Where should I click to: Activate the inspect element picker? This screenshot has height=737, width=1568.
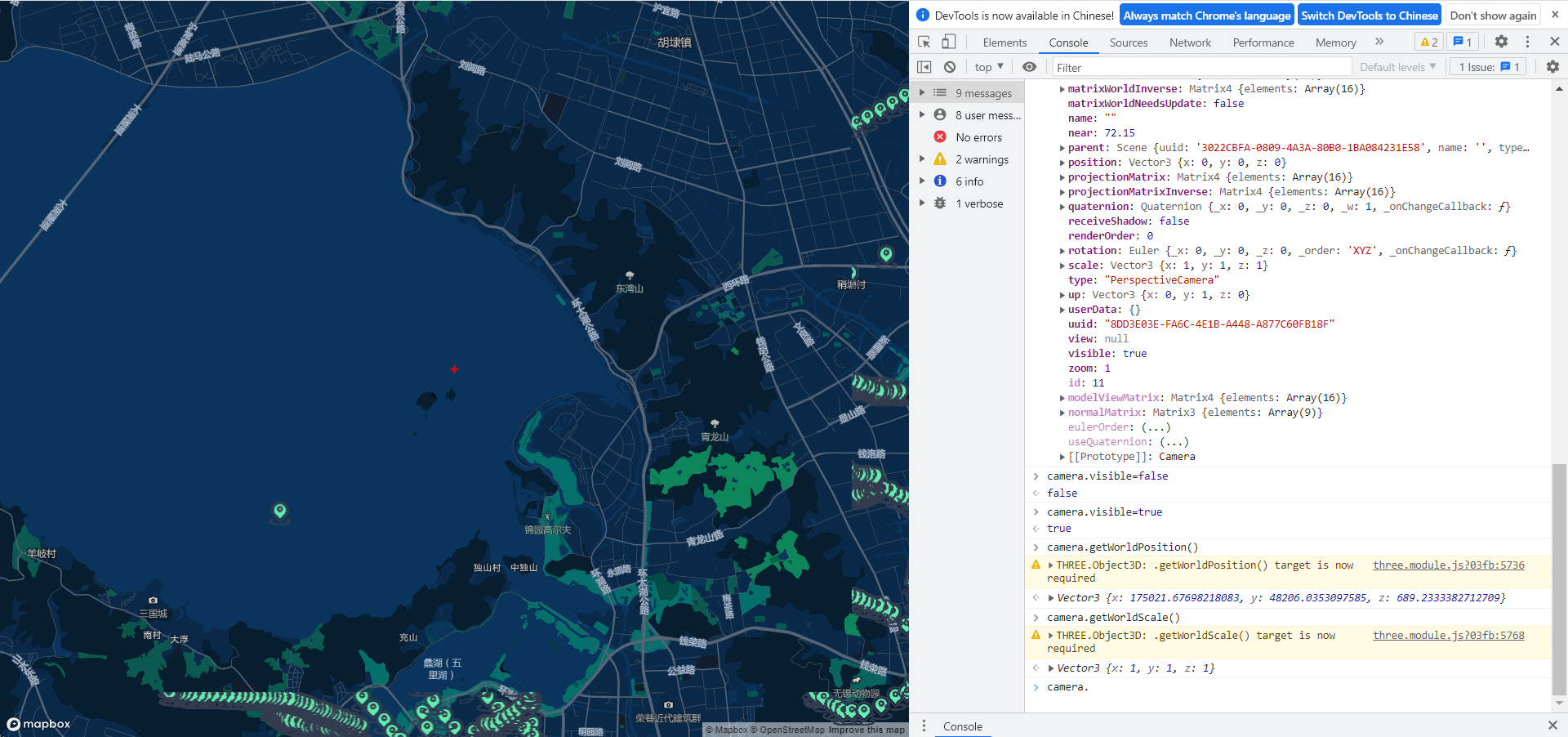[x=924, y=42]
